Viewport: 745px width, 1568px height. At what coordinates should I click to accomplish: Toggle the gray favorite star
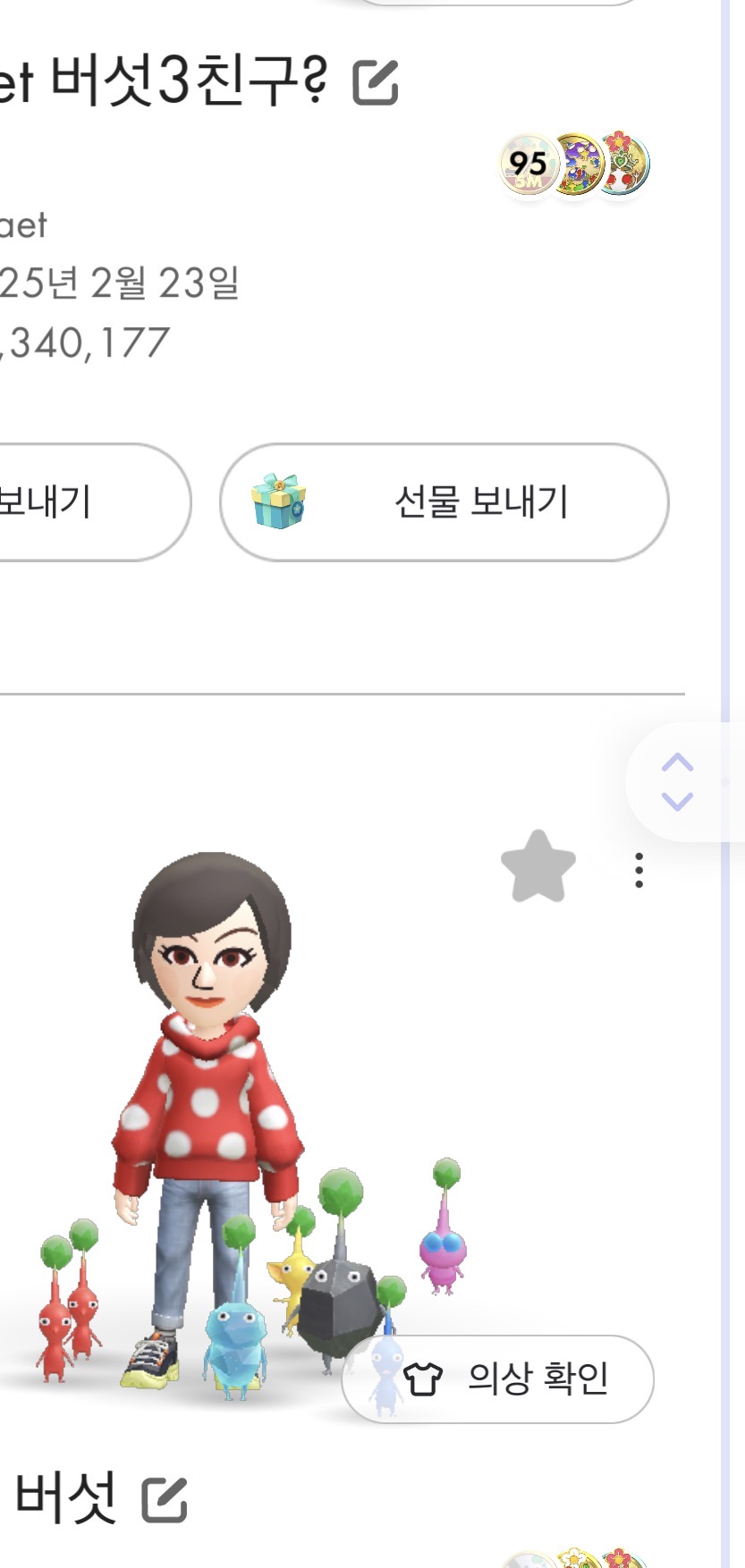538,867
